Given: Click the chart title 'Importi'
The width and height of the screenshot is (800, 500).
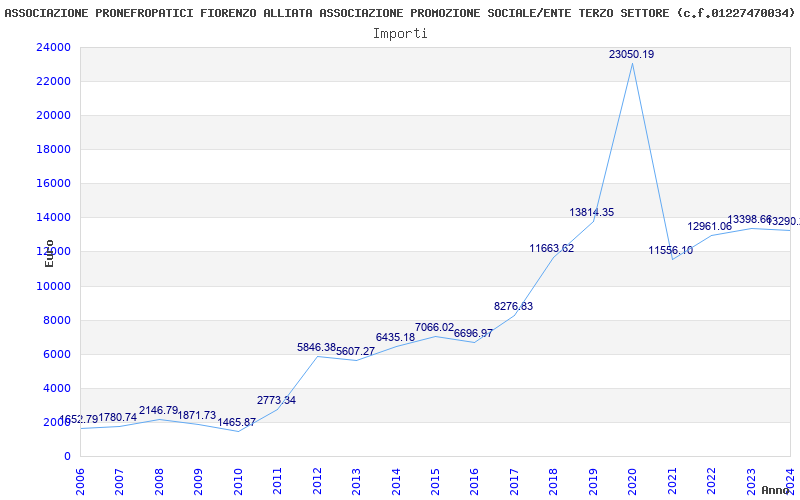Looking at the screenshot, I should (400, 34).
